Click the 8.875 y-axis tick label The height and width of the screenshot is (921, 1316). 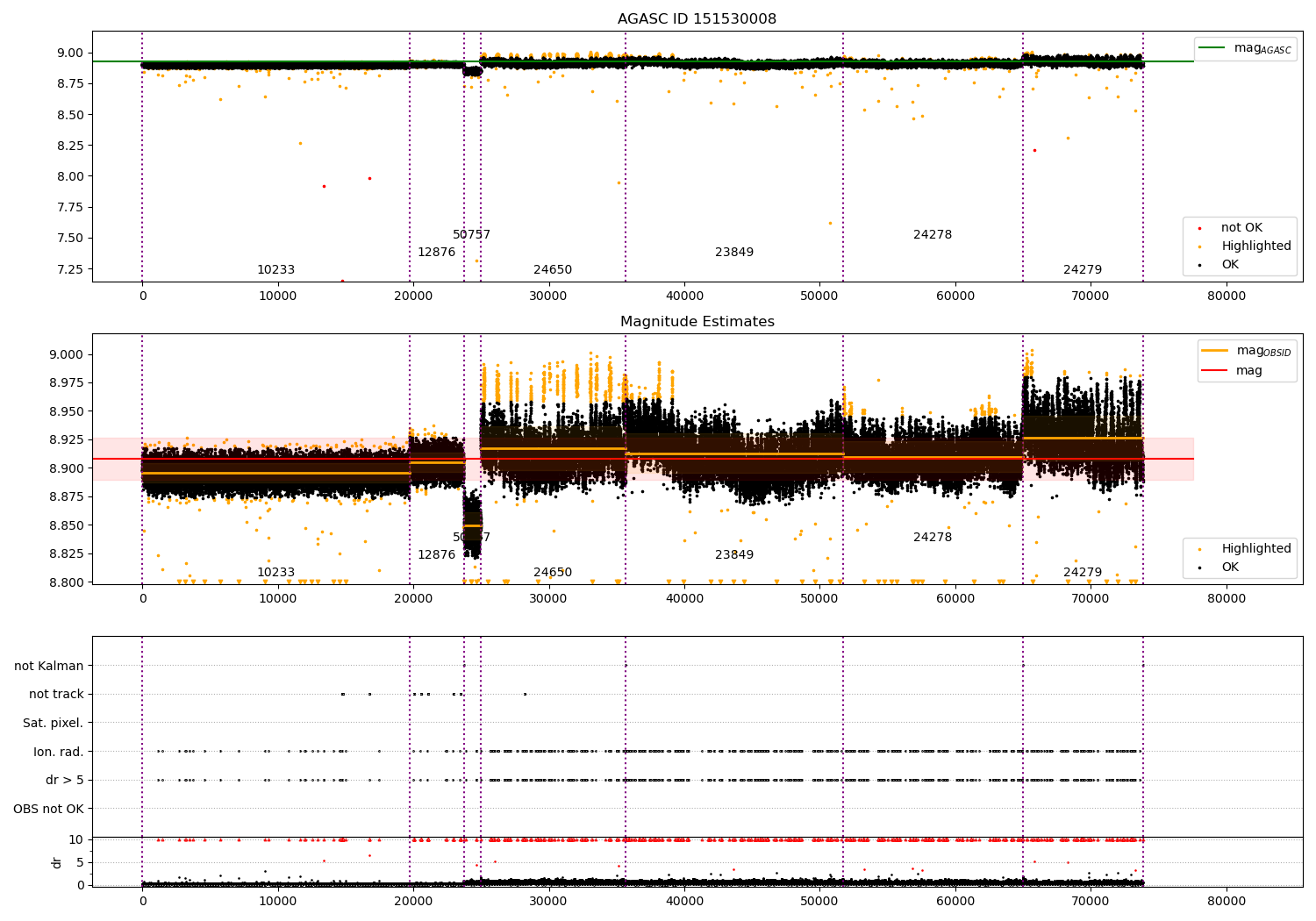(x=66, y=497)
